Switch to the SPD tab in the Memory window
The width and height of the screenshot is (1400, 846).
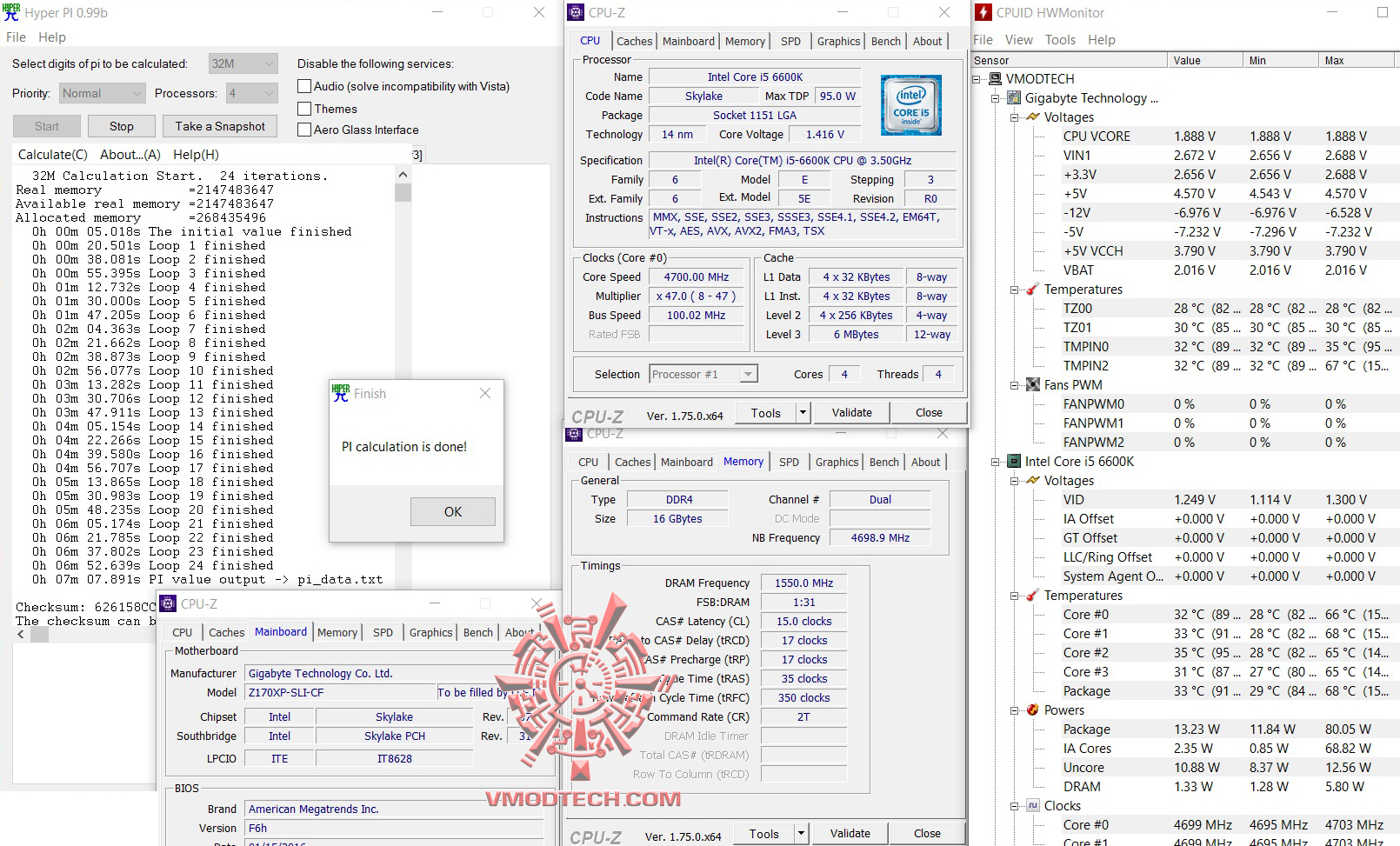(x=789, y=462)
